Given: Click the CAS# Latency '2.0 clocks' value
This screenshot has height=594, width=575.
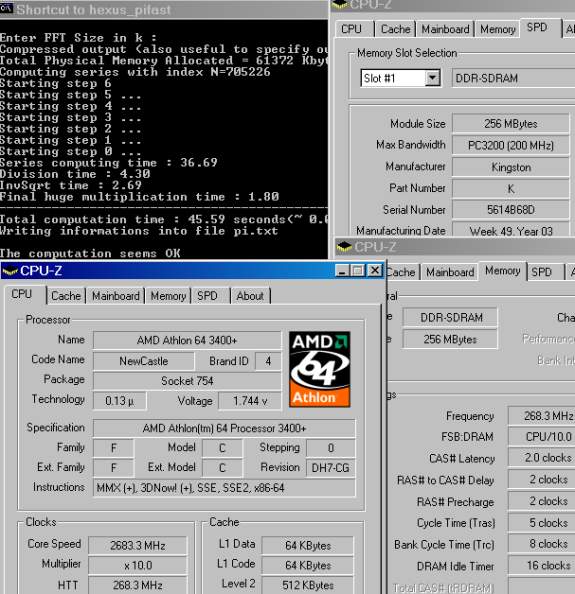Looking at the screenshot, I should pyautogui.click(x=542, y=458).
